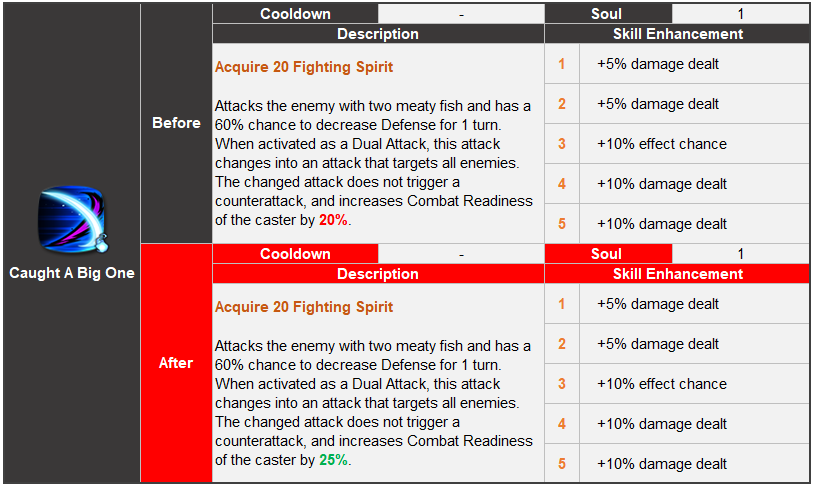Image resolution: width=813 pixels, height=484 pixels.
Task: Click the dark Description header in the Before section
Action: (x=378, y=34)
